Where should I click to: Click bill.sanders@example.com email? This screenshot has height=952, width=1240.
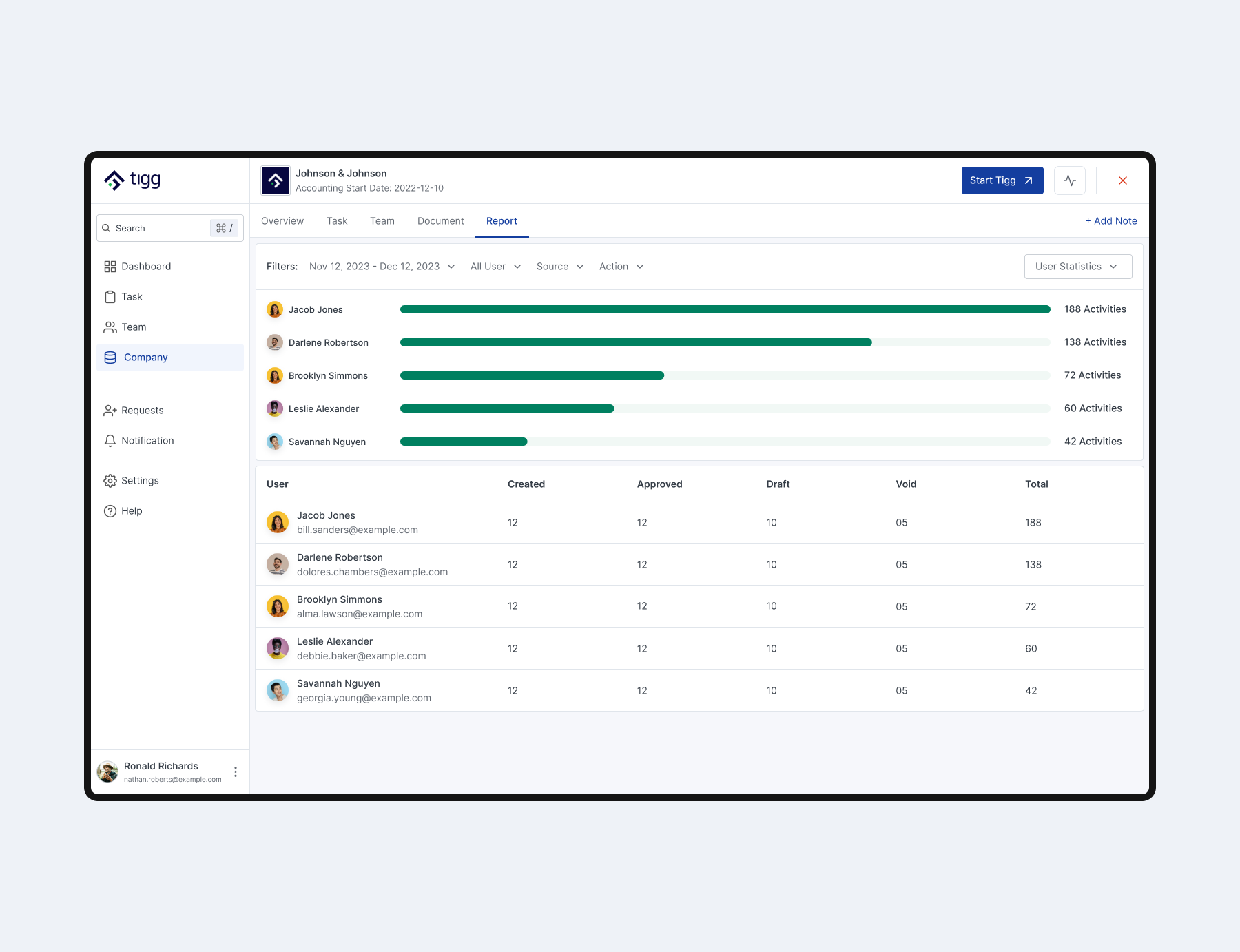pos(358,530)
